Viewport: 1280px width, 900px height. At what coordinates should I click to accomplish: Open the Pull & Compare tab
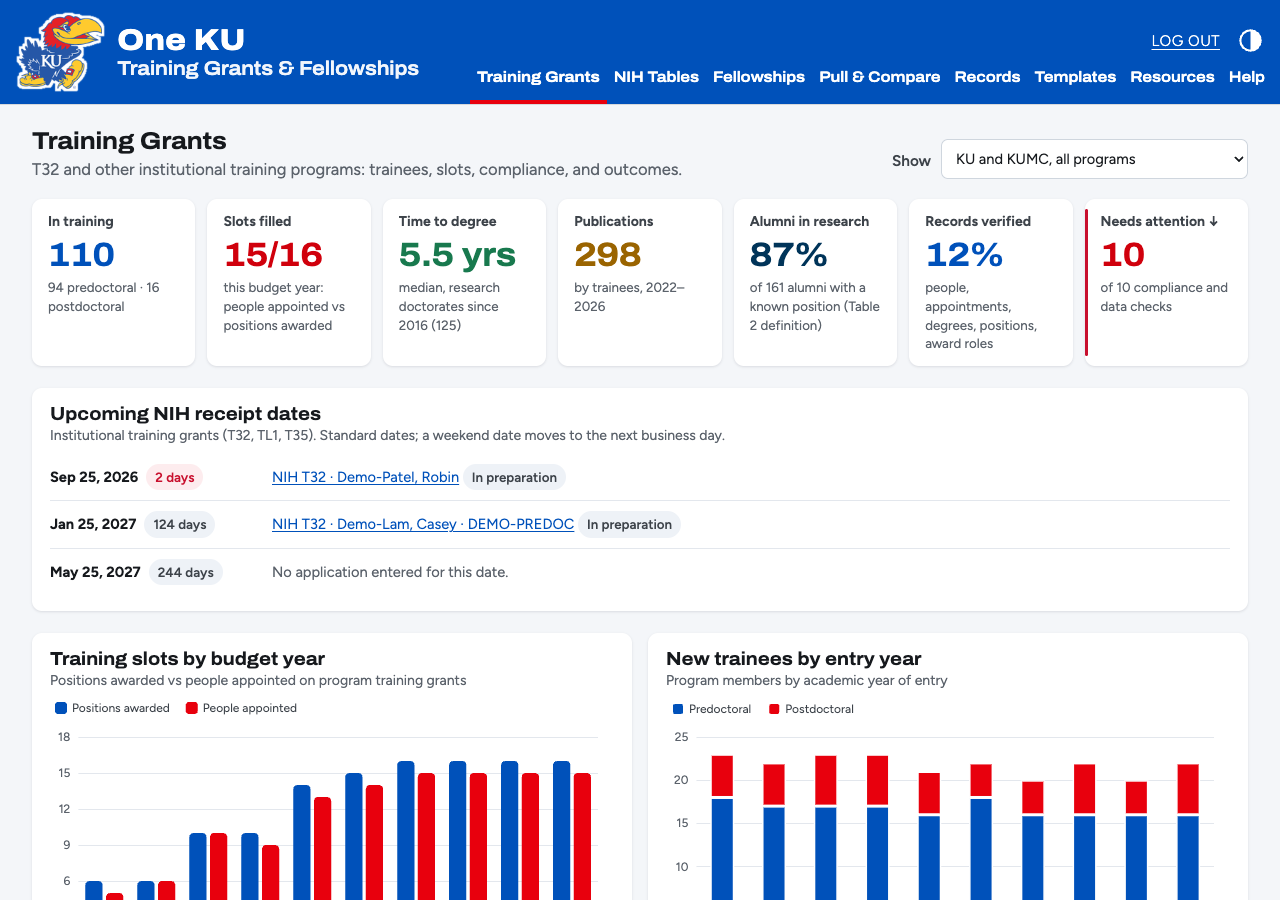[x=880, y=77]
